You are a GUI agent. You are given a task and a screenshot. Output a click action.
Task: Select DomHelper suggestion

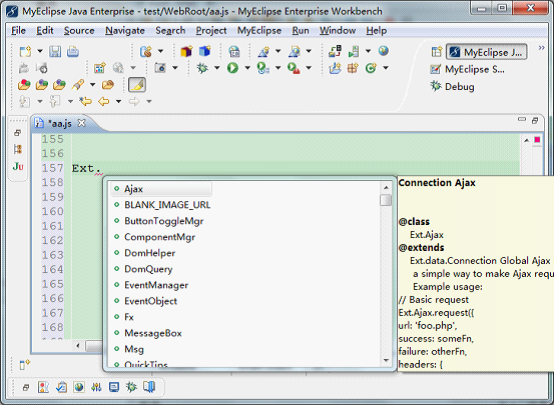[150, 253]
